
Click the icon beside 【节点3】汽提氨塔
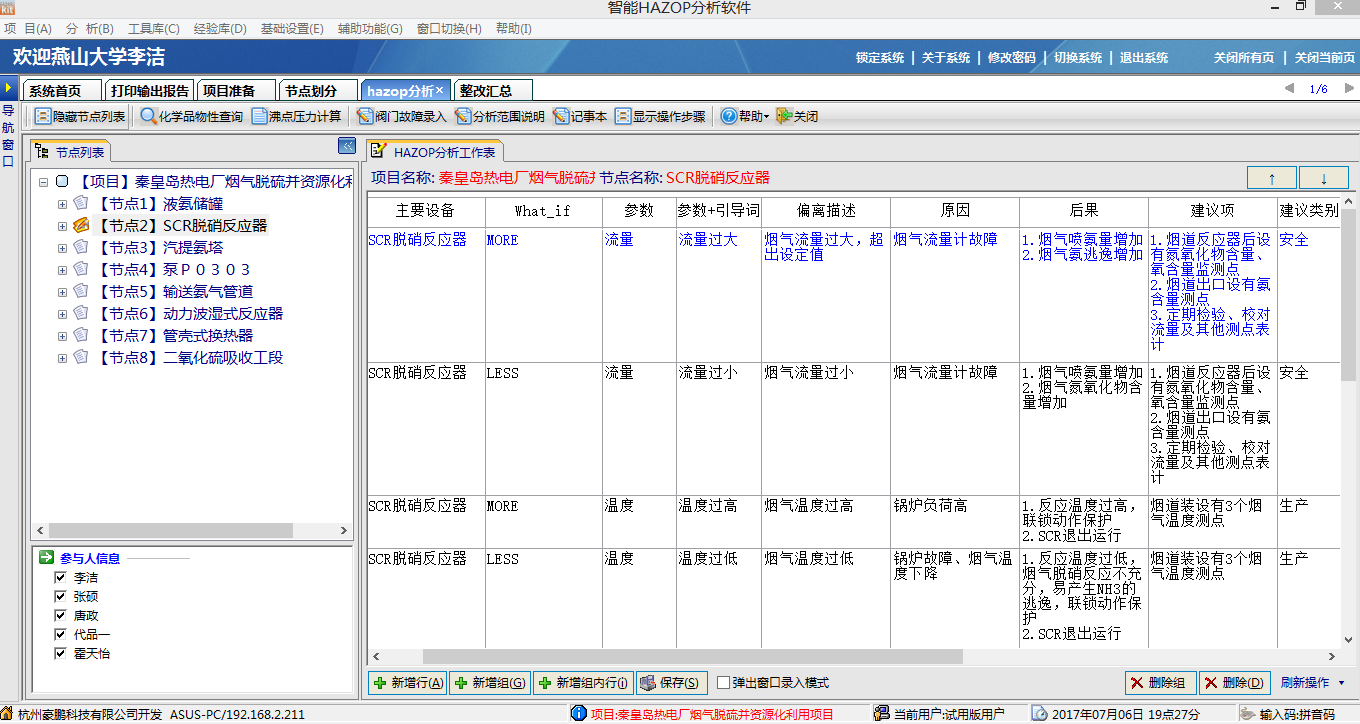coord(81,248)
